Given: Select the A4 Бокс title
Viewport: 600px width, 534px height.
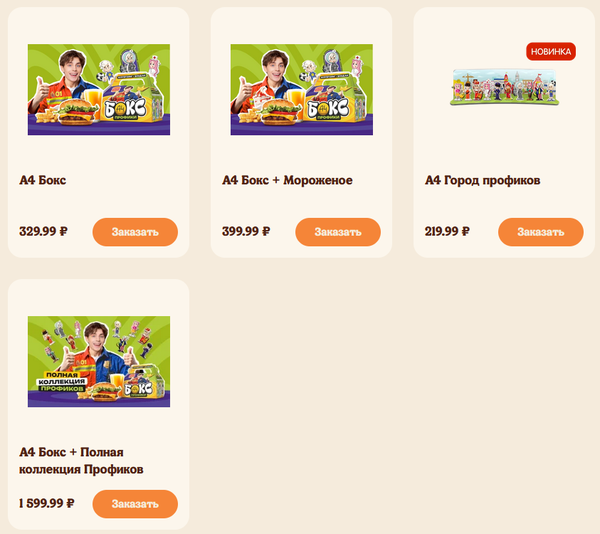Looking at the screenshot, I should click(x=42, y=180).
